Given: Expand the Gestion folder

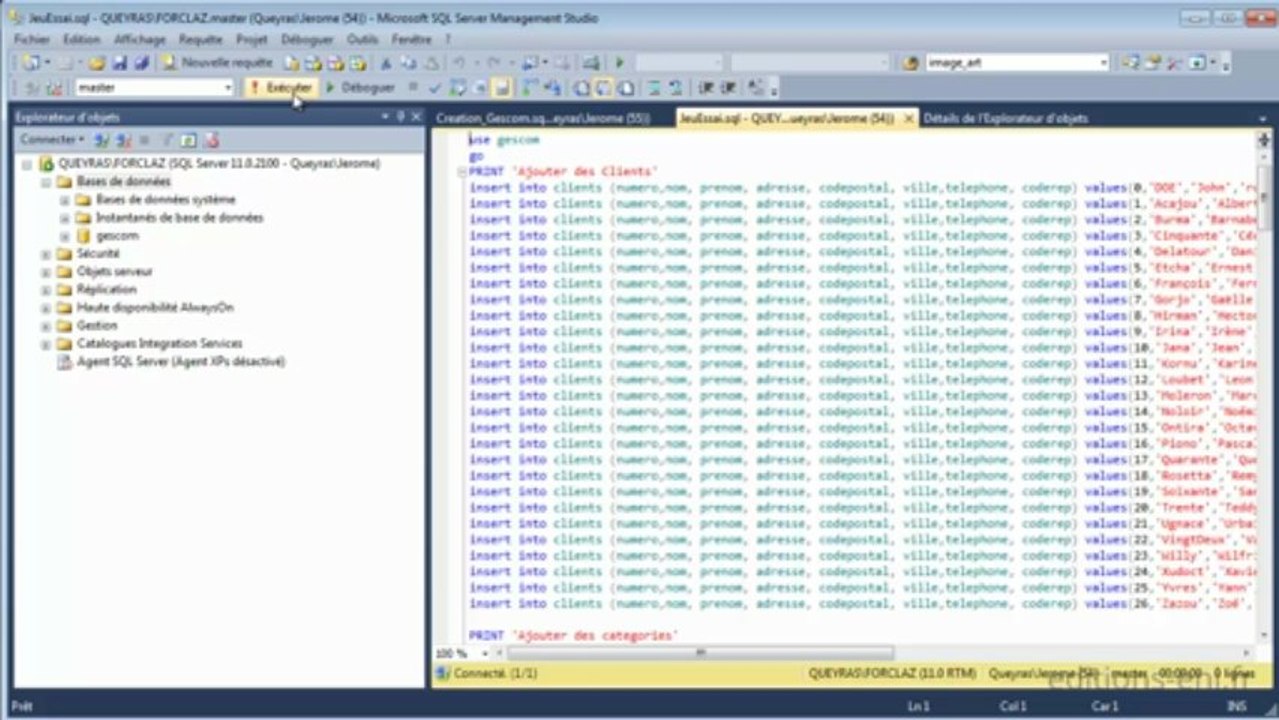Looking at the screenshot, I should coord(45,326).
